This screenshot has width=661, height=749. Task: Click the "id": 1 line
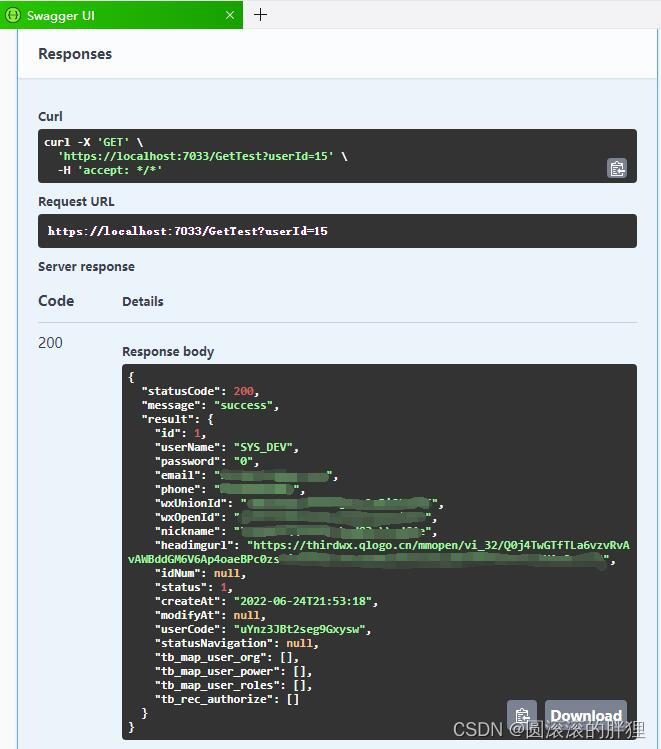[x=180, y=433]
